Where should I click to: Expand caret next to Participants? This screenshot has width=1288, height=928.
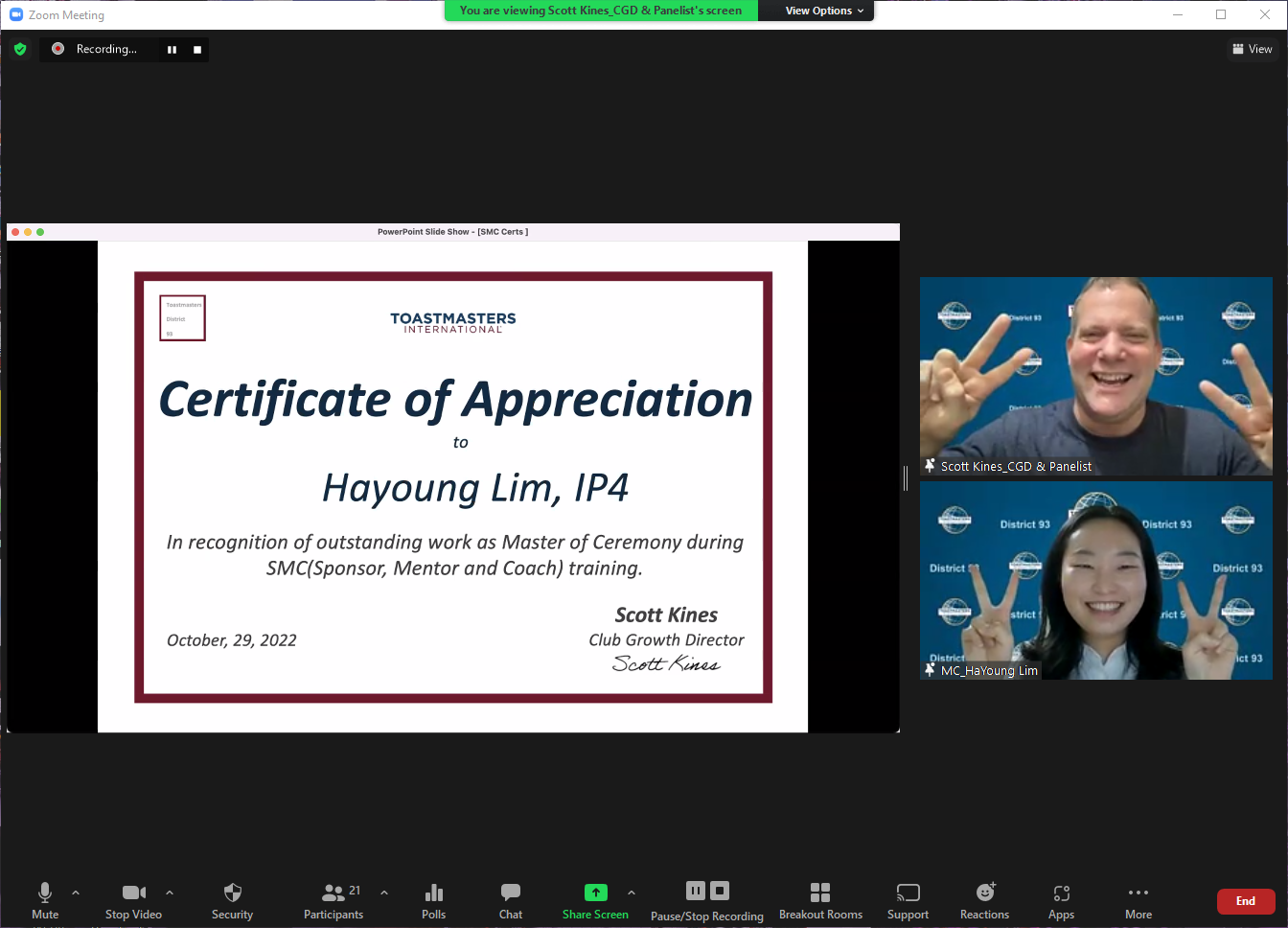pyautogui.click(x=384, y=893)
